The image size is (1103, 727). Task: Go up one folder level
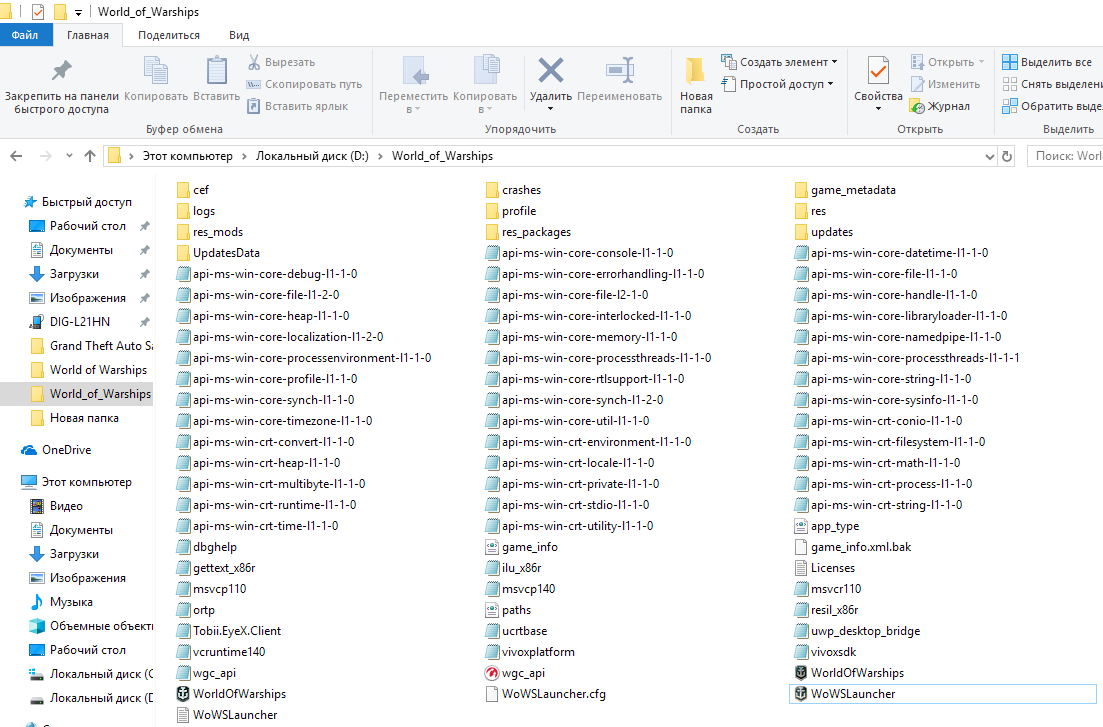[89, 156]
